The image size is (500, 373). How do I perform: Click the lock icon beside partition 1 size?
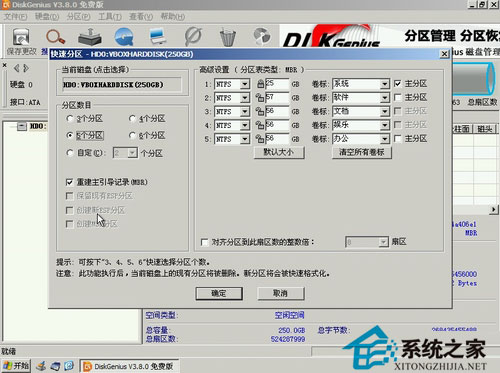pos(260,84)
